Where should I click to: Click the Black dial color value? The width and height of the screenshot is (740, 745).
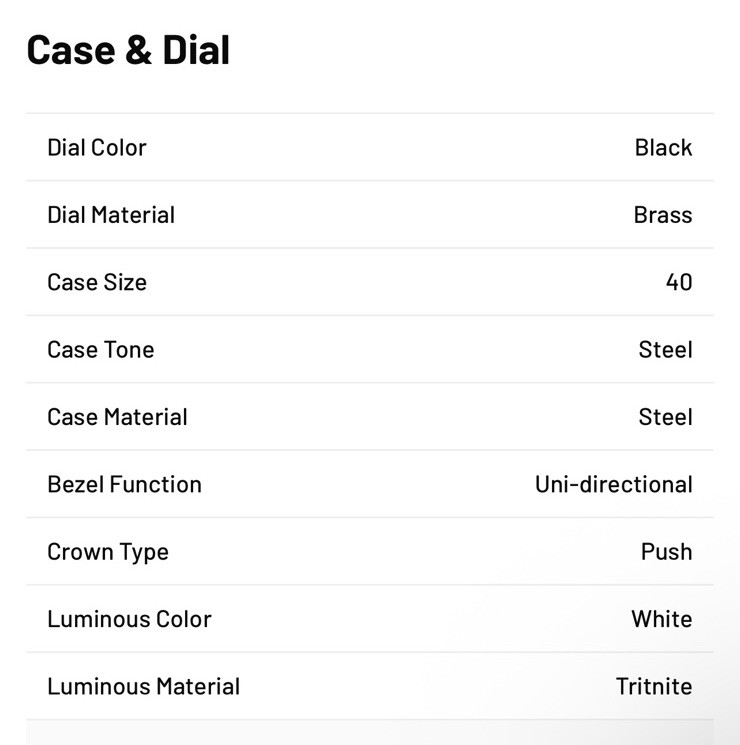[663, 147]
